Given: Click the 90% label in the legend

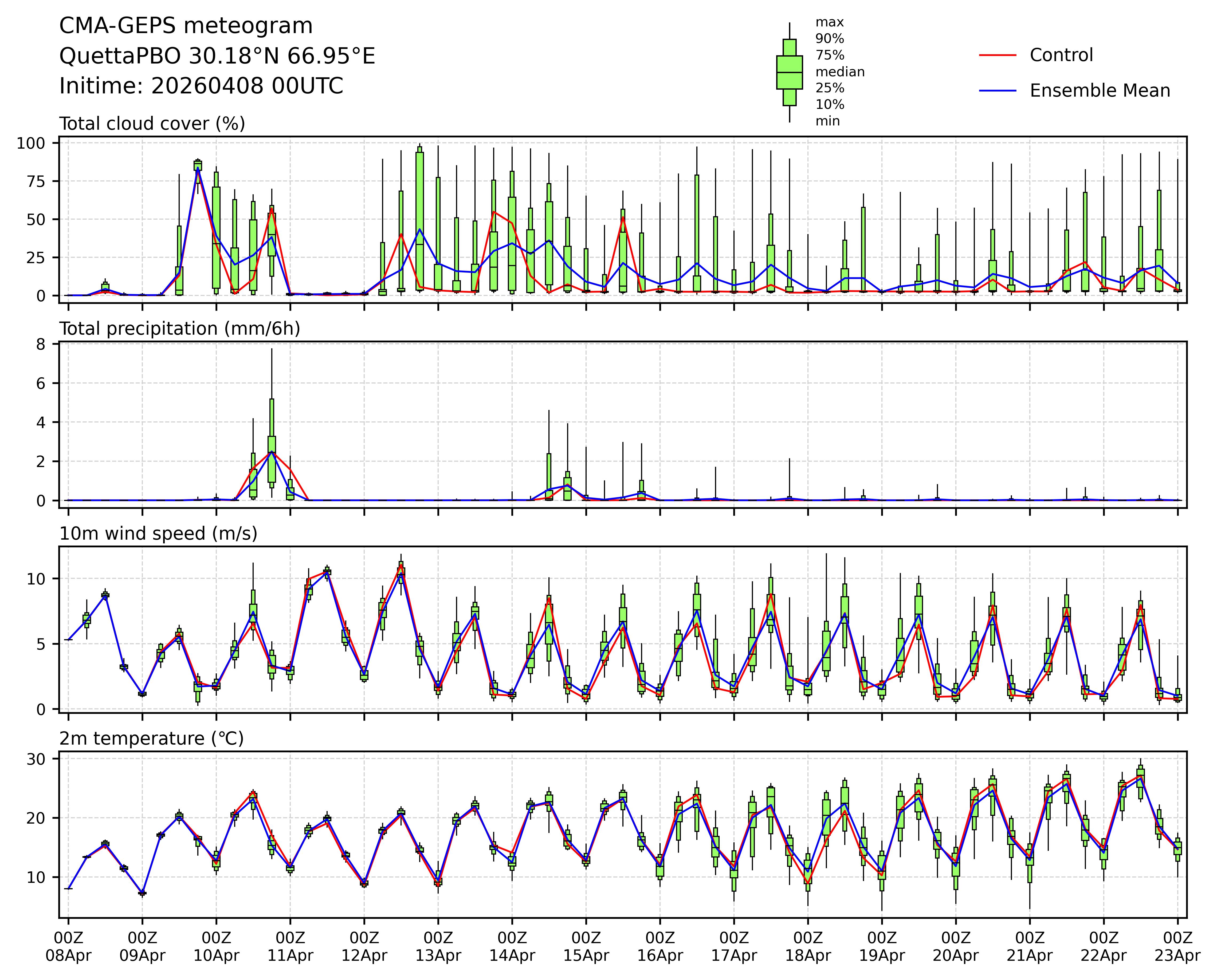Looking at the screenshot, I should [x=830, y=39].
